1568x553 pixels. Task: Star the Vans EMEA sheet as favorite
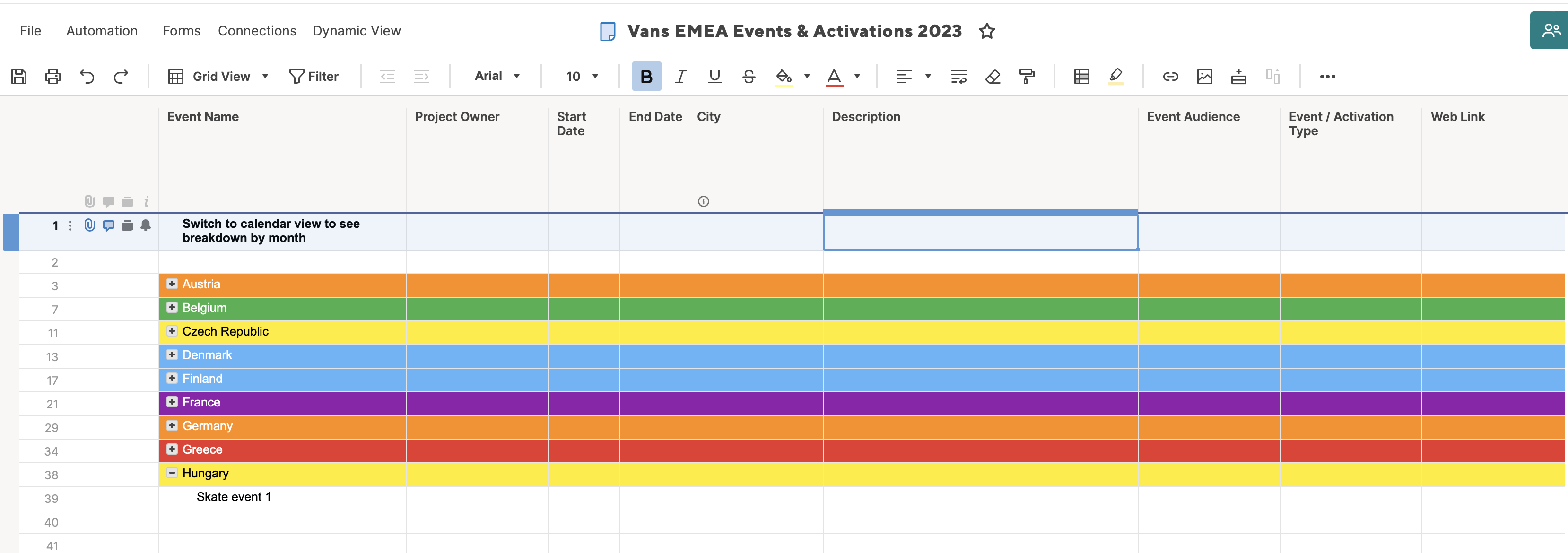click(x=986, y=30)
